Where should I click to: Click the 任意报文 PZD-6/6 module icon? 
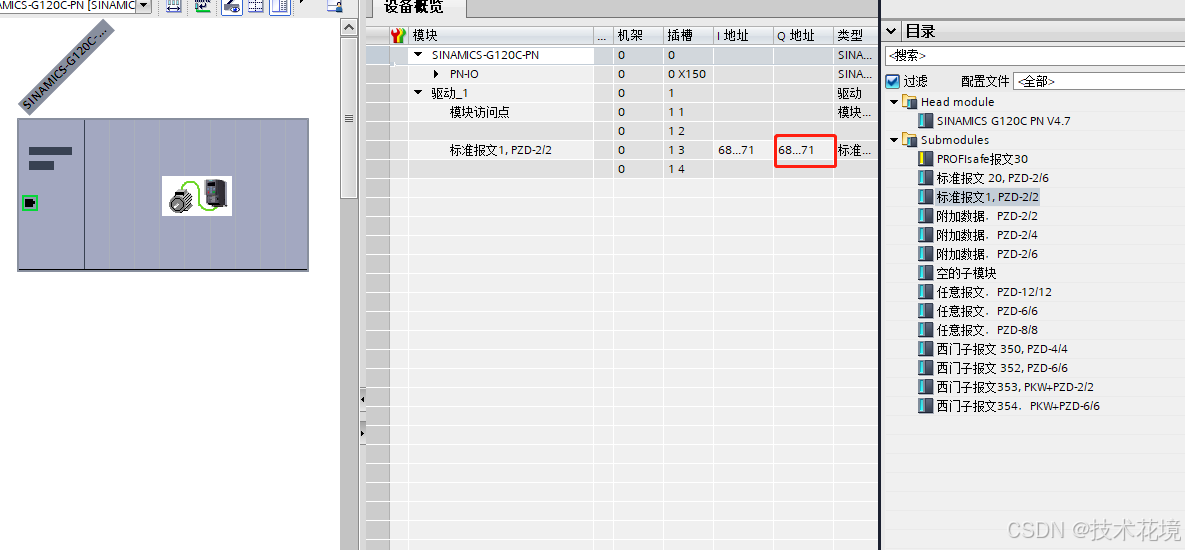point(926,311)
